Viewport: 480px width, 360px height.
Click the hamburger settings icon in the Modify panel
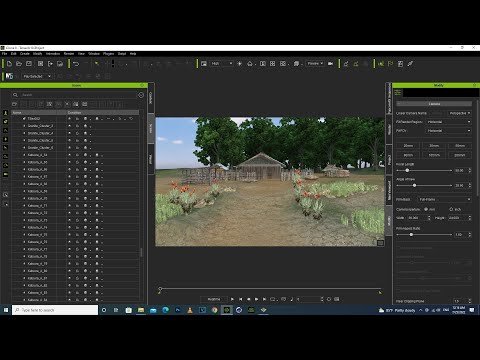(x=398, y=93)
